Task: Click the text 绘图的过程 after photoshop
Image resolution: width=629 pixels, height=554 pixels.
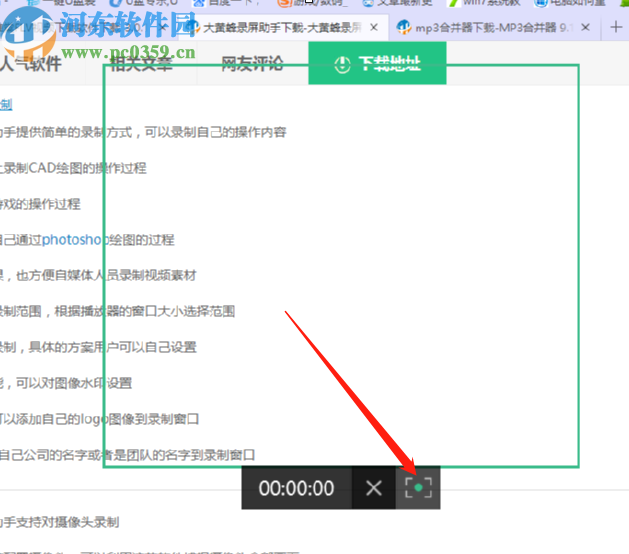Action: click(142, 240)
